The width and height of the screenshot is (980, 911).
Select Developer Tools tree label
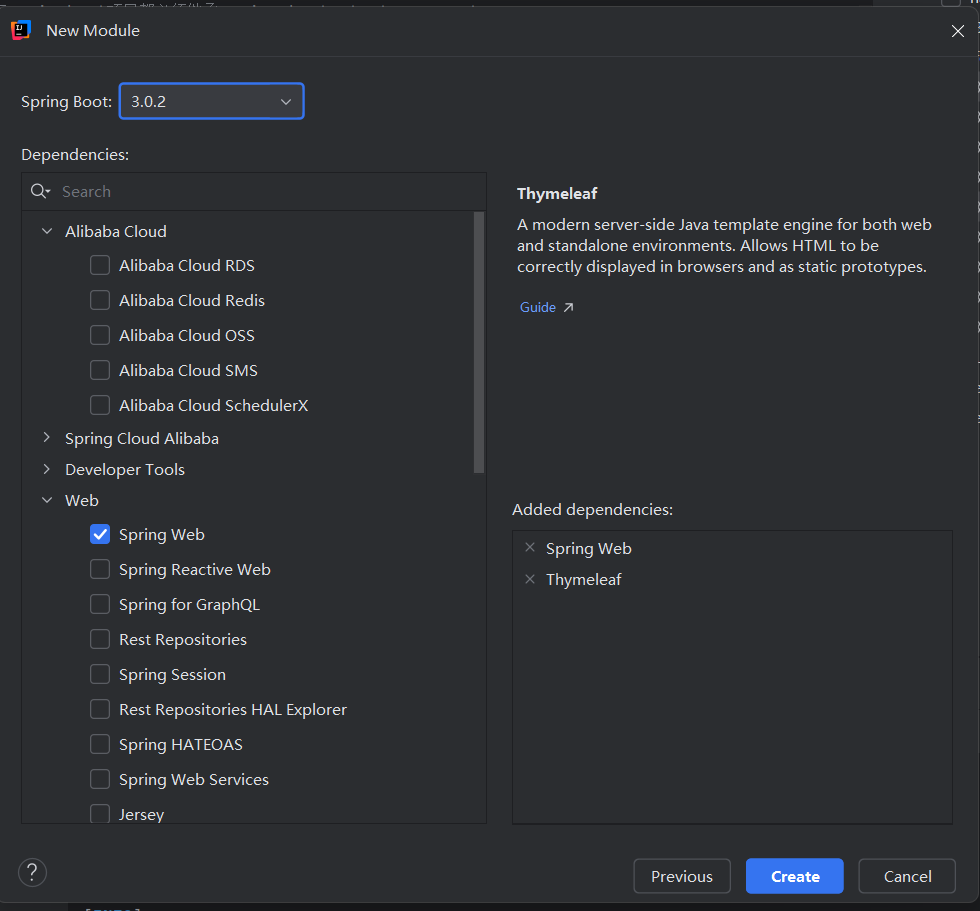(125, 469)
